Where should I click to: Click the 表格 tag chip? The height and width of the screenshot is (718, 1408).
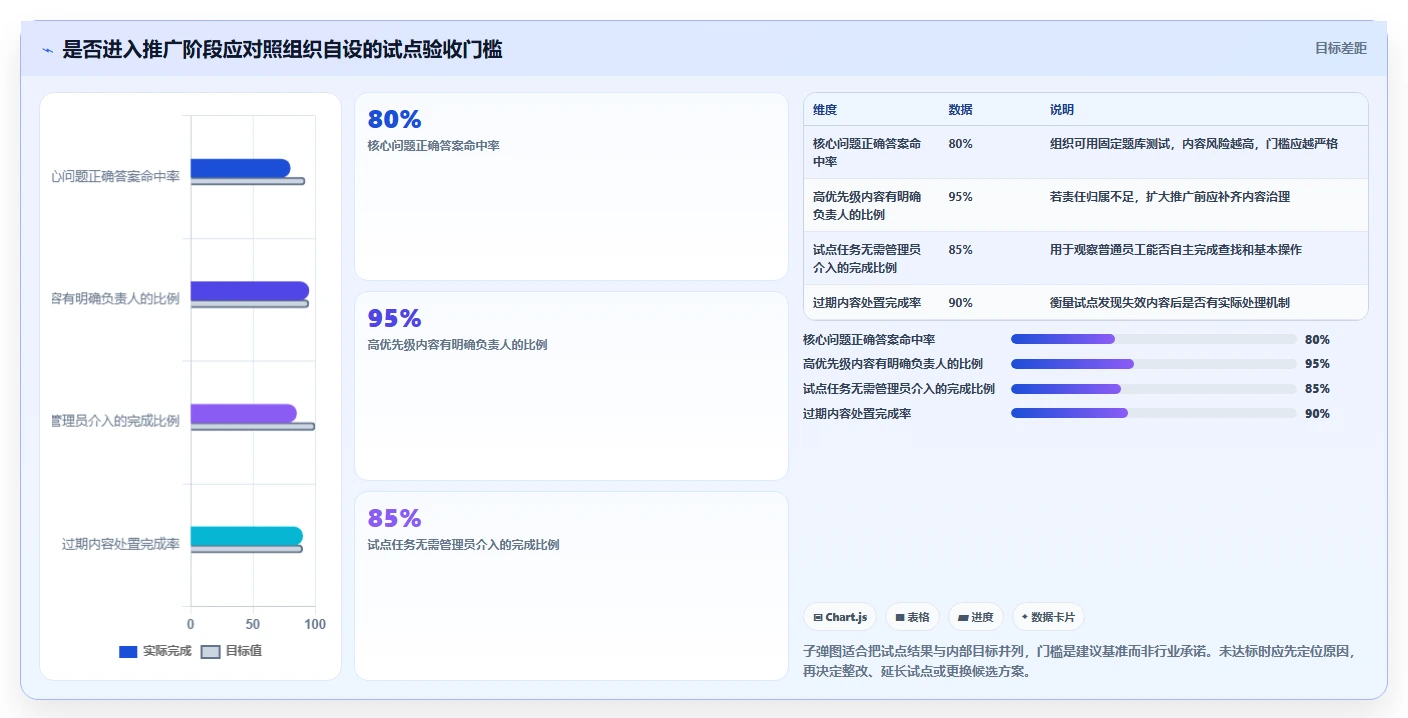point(912,617)
